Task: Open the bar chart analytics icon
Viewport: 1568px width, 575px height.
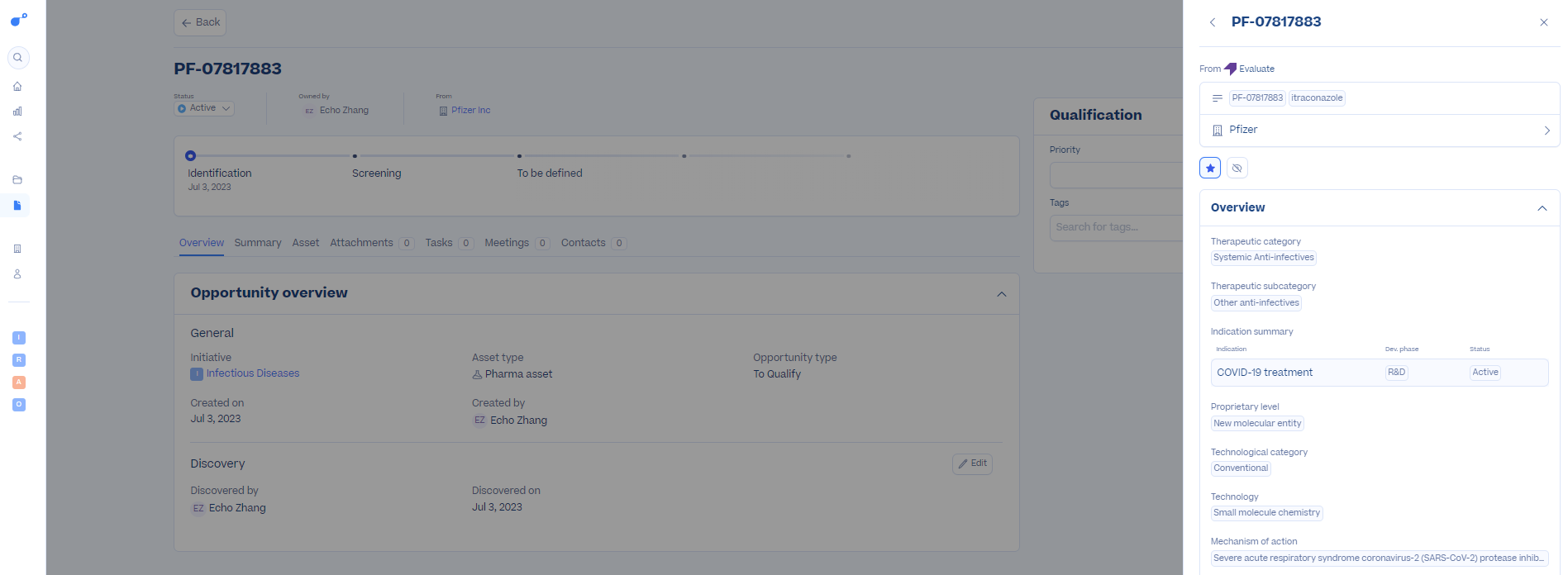Action: [17, 111]
